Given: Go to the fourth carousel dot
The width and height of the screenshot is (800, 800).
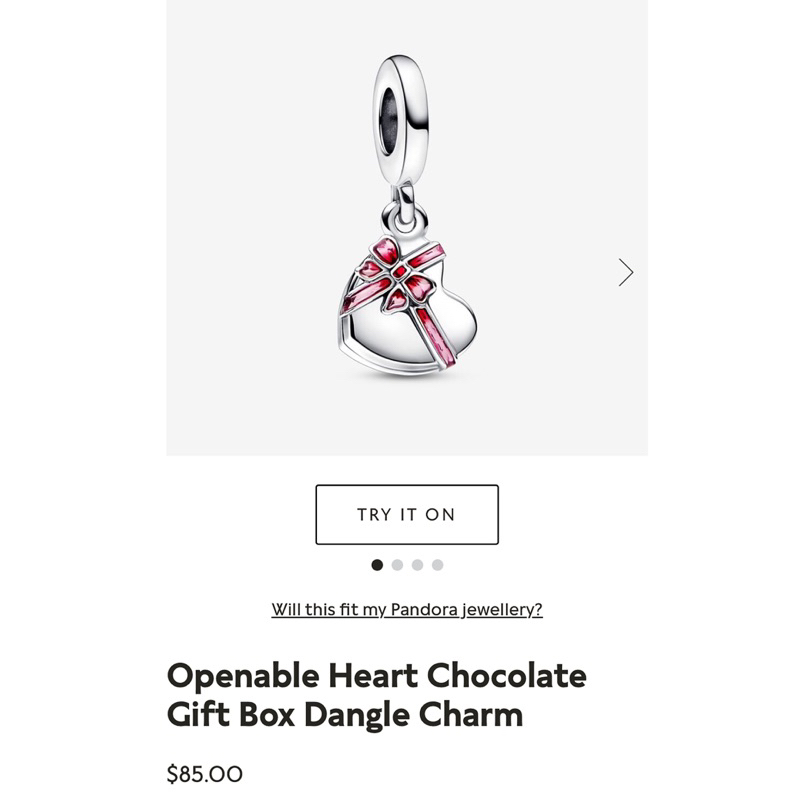Looking at the screenshot, I should click(x=437, y=565).
